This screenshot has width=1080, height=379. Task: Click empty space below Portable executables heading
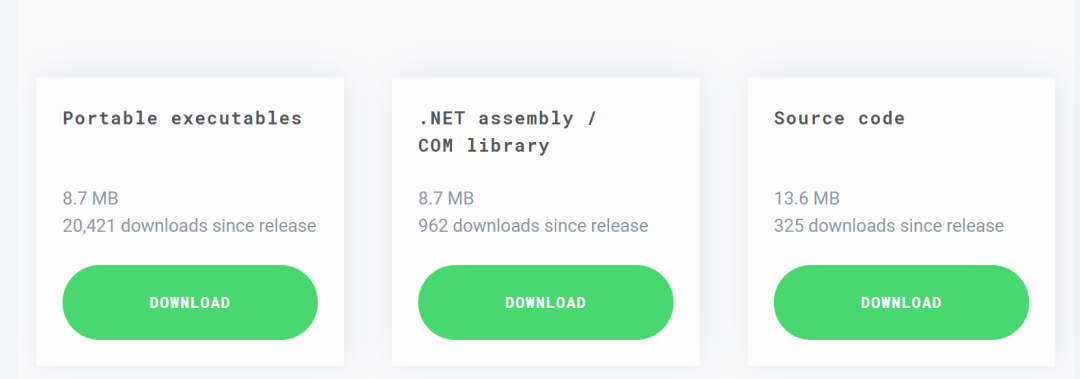pyautogui.click(x=189, y=160)
